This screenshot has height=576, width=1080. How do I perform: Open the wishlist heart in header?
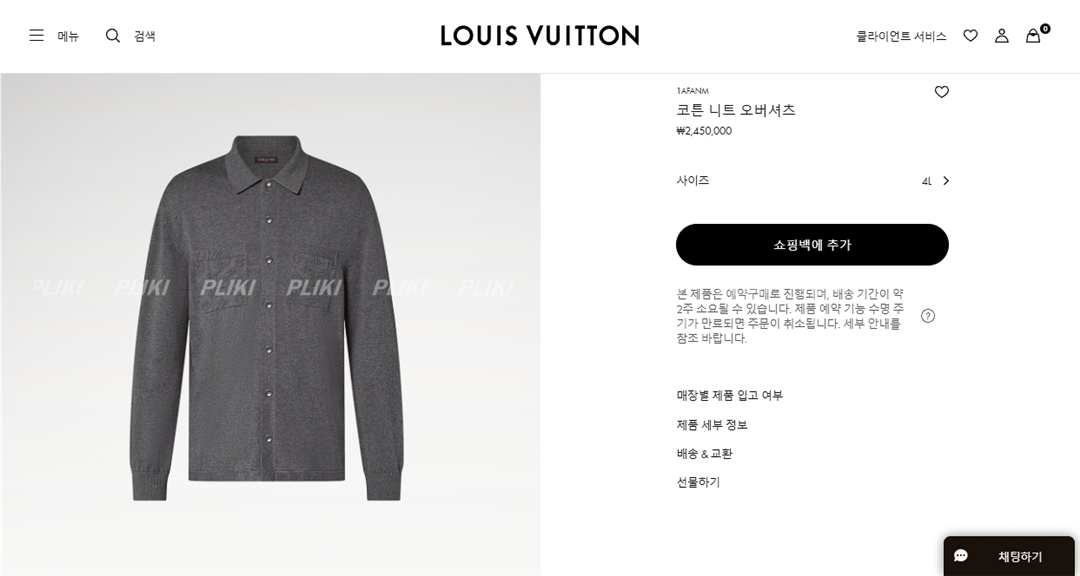970,36
